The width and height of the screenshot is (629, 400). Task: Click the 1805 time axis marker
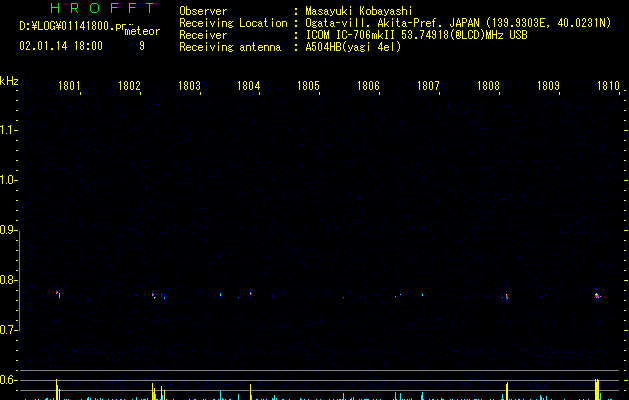[308, 86]
